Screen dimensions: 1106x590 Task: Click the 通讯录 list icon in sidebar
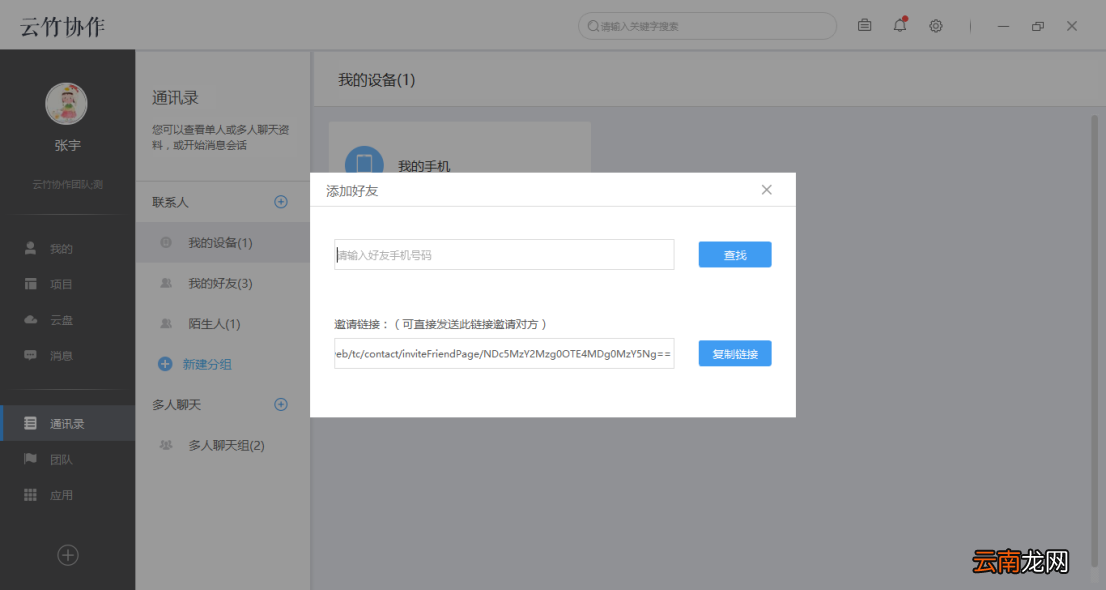[x=30, y=423]
